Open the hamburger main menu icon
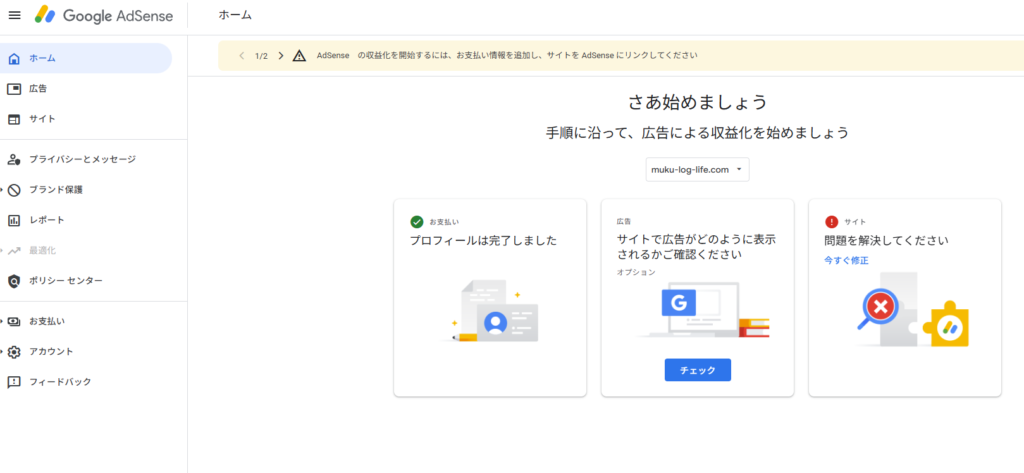Screen dimensions: 1024x473 tap(14, 15)
